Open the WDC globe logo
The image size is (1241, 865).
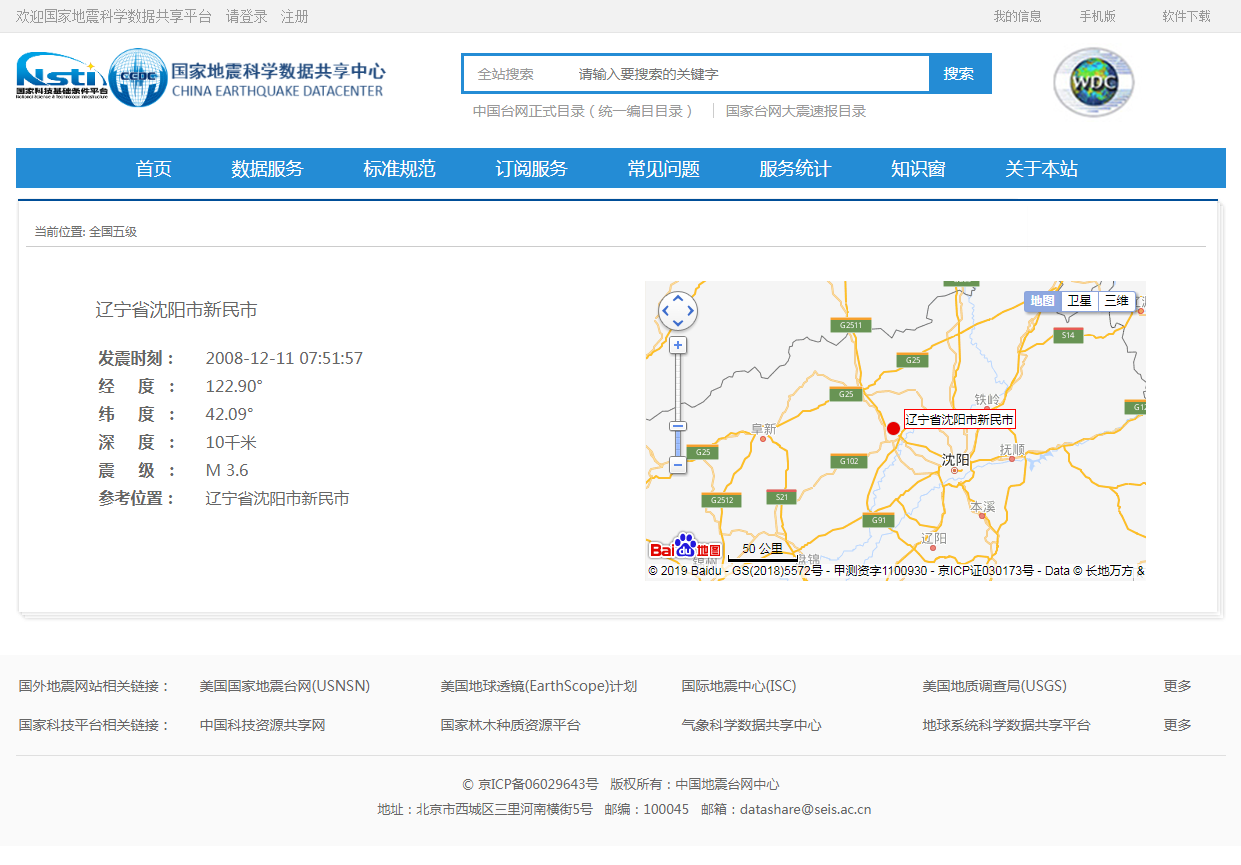(1093, 82)
